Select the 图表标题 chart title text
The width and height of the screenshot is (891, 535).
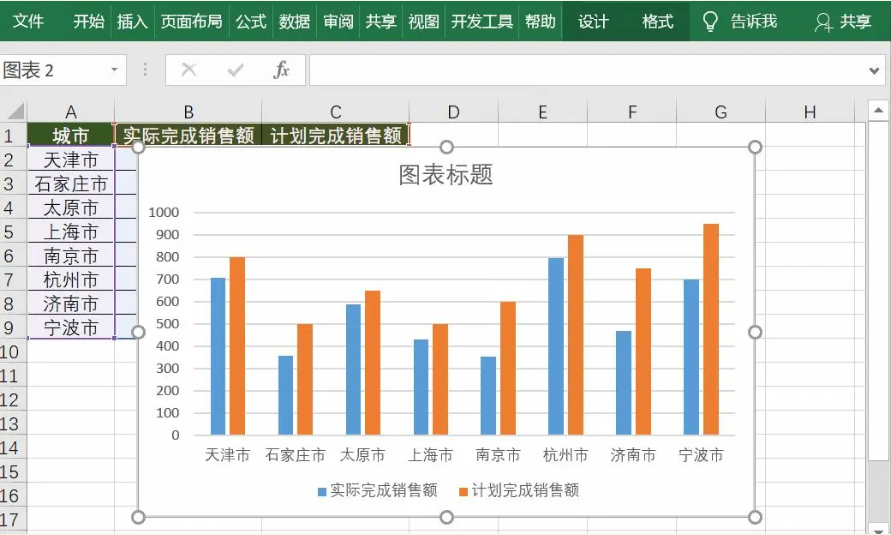[x=446, y=175]
